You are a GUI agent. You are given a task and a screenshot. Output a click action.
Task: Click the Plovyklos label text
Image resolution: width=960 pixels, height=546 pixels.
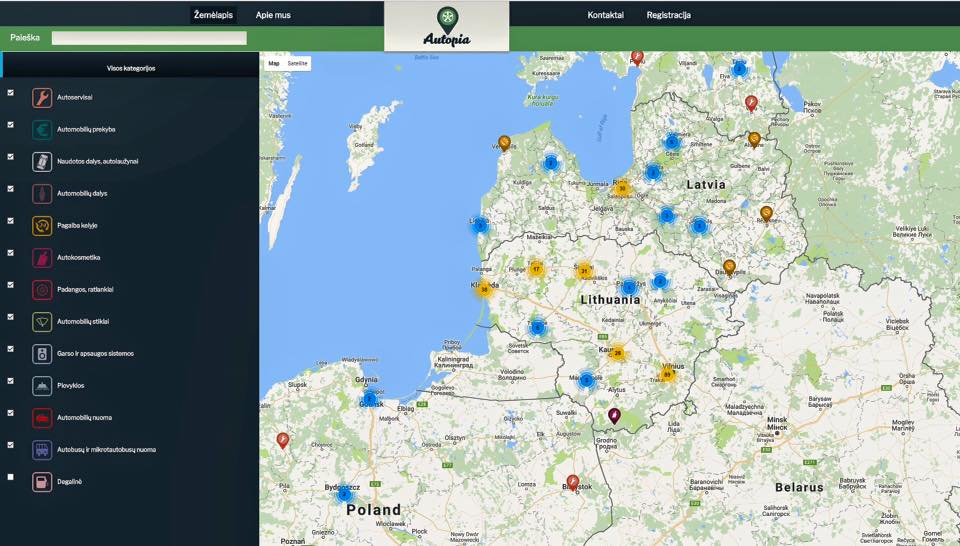70,386
